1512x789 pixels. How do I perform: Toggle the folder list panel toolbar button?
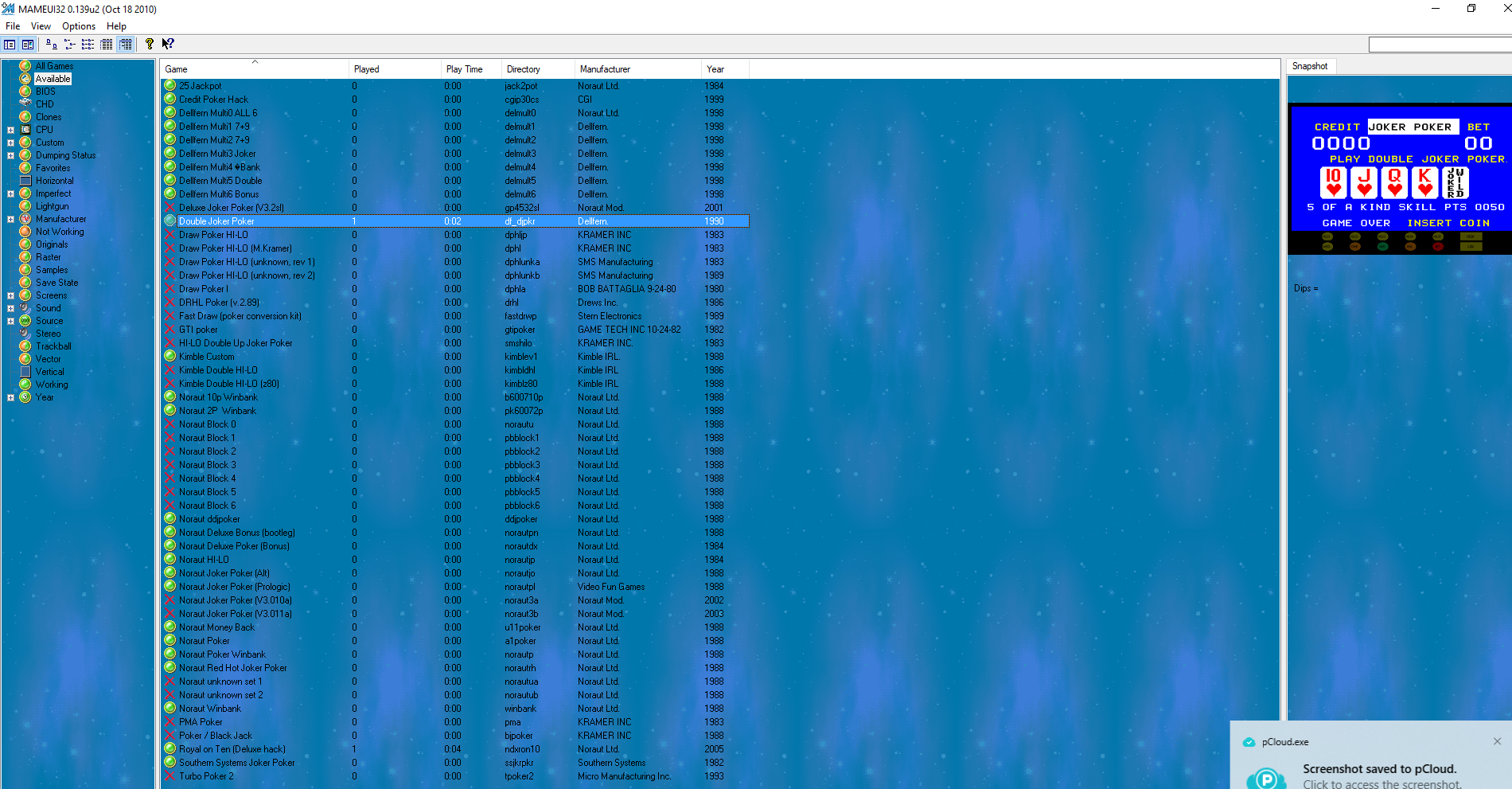pos(10,45)
